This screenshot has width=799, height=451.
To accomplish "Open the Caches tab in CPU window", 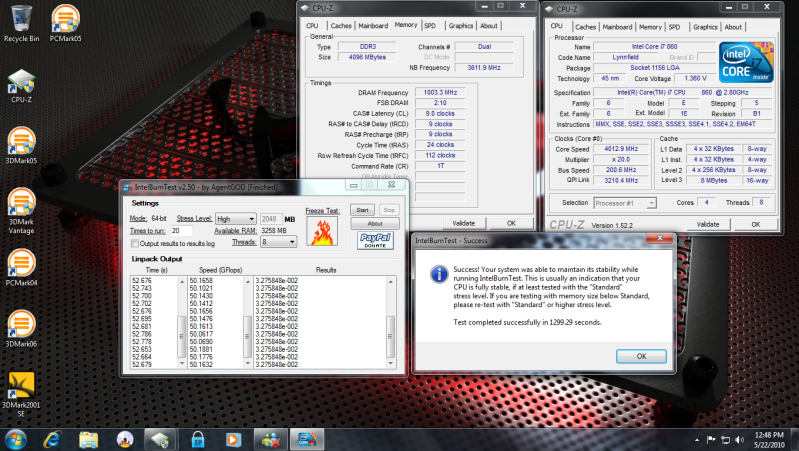I will [x=585, y=27].
